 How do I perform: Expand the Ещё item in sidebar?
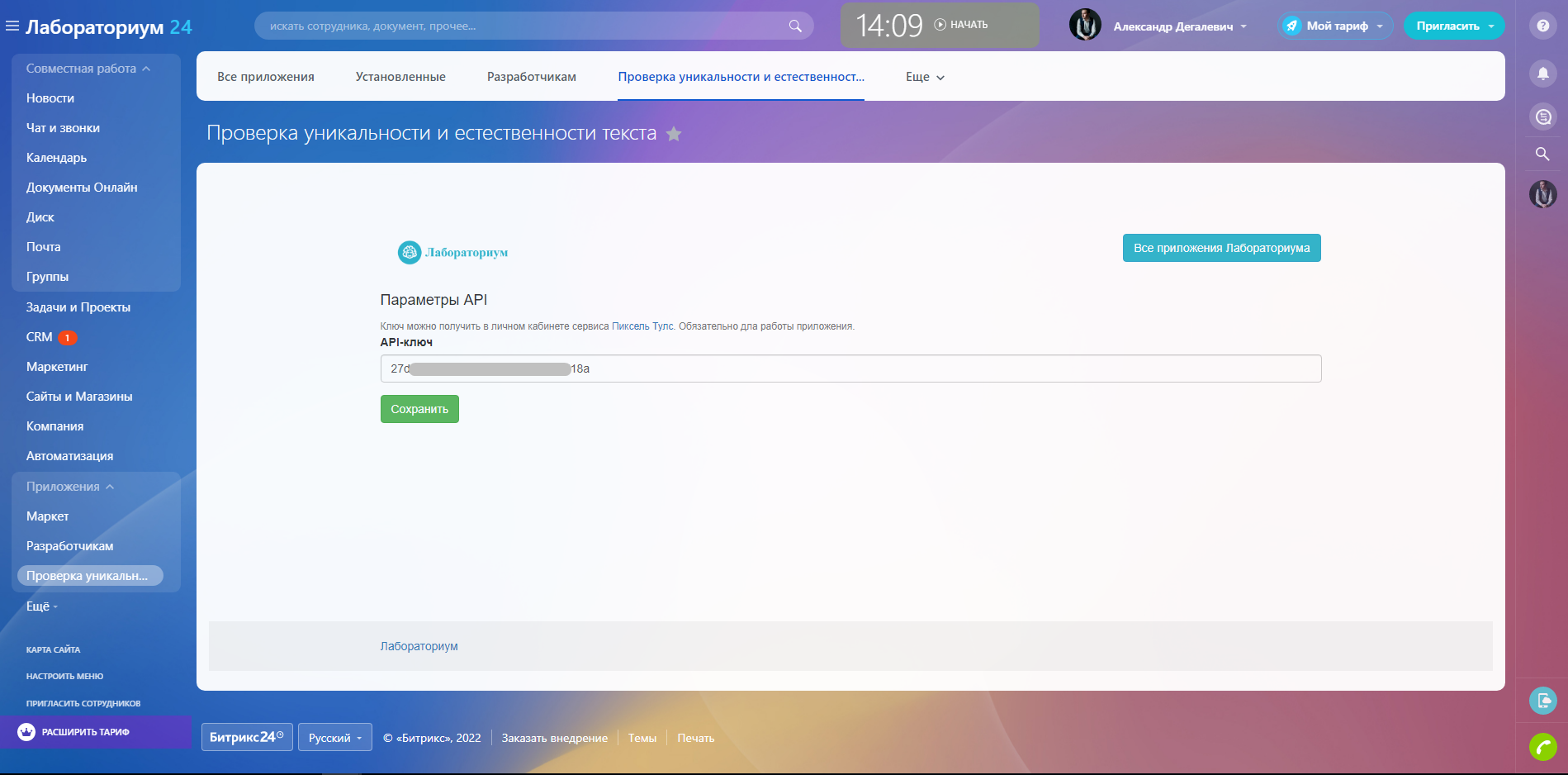(x=42, y=606)
